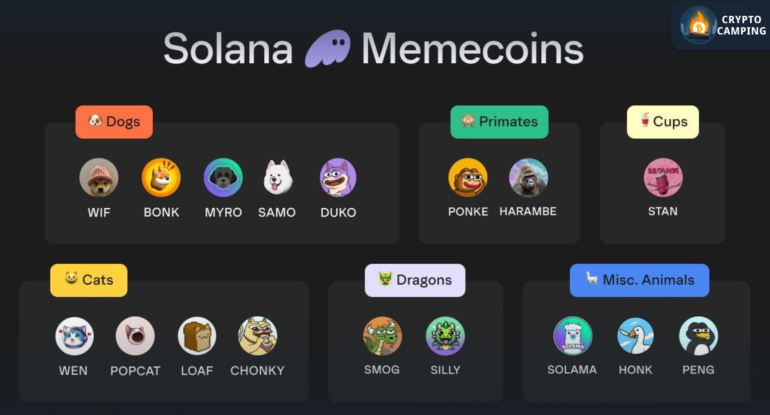Click the MYRO black dog icon
The width and height of the screenshot is (770, 415).
tap(223, 177)
